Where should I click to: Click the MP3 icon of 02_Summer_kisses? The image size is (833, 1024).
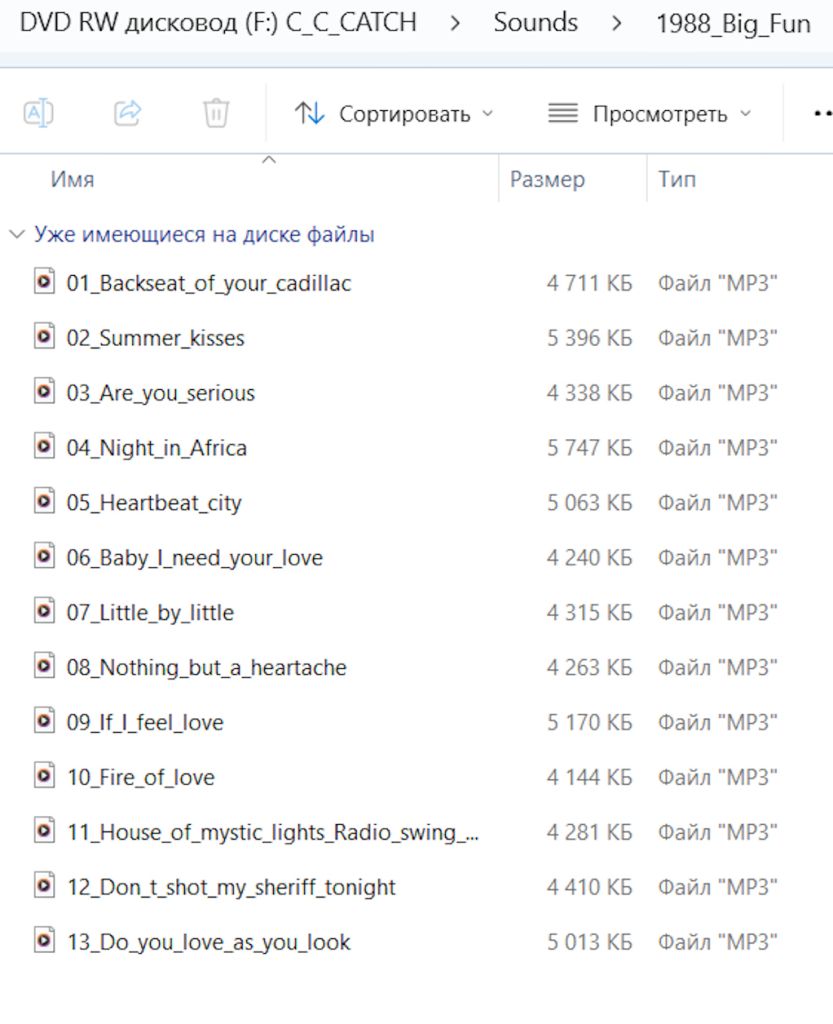click(x=44, y=337)
